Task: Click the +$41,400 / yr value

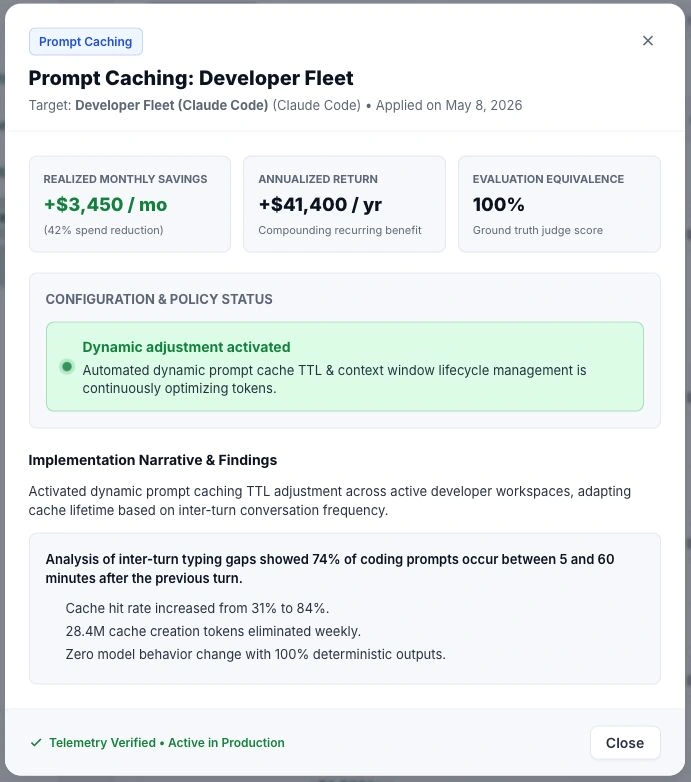Action: click(320, 204)
